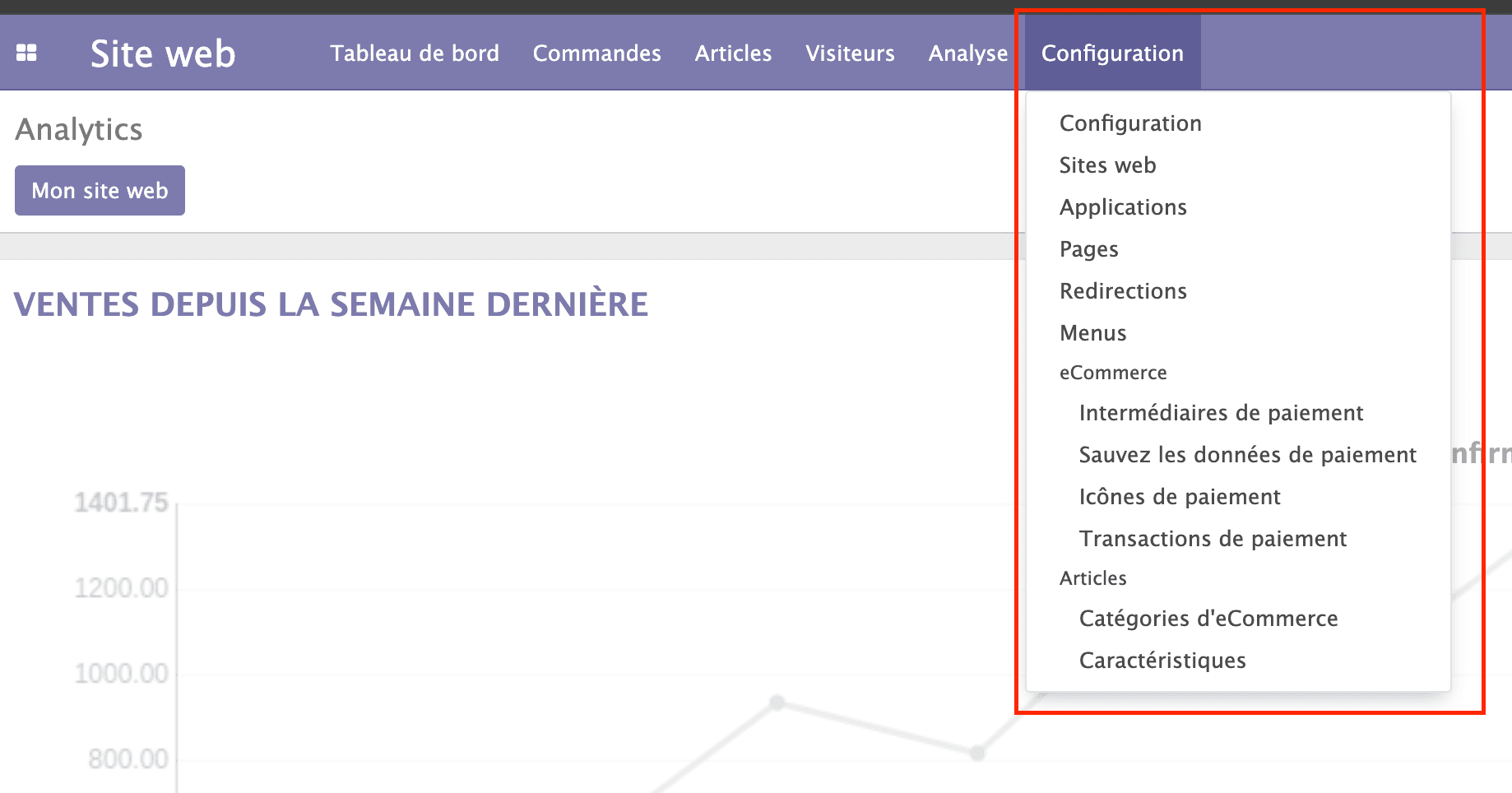The image size is (1512, 793).
Task: Click the Site web app title
Action: (163, 52)
